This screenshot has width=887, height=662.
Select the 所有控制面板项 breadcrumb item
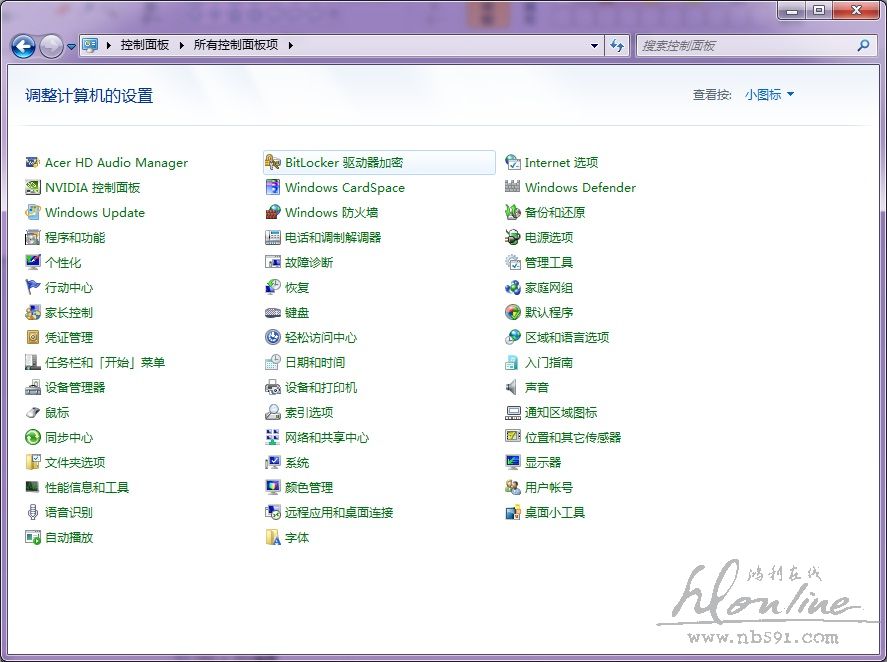coord(236,46)
